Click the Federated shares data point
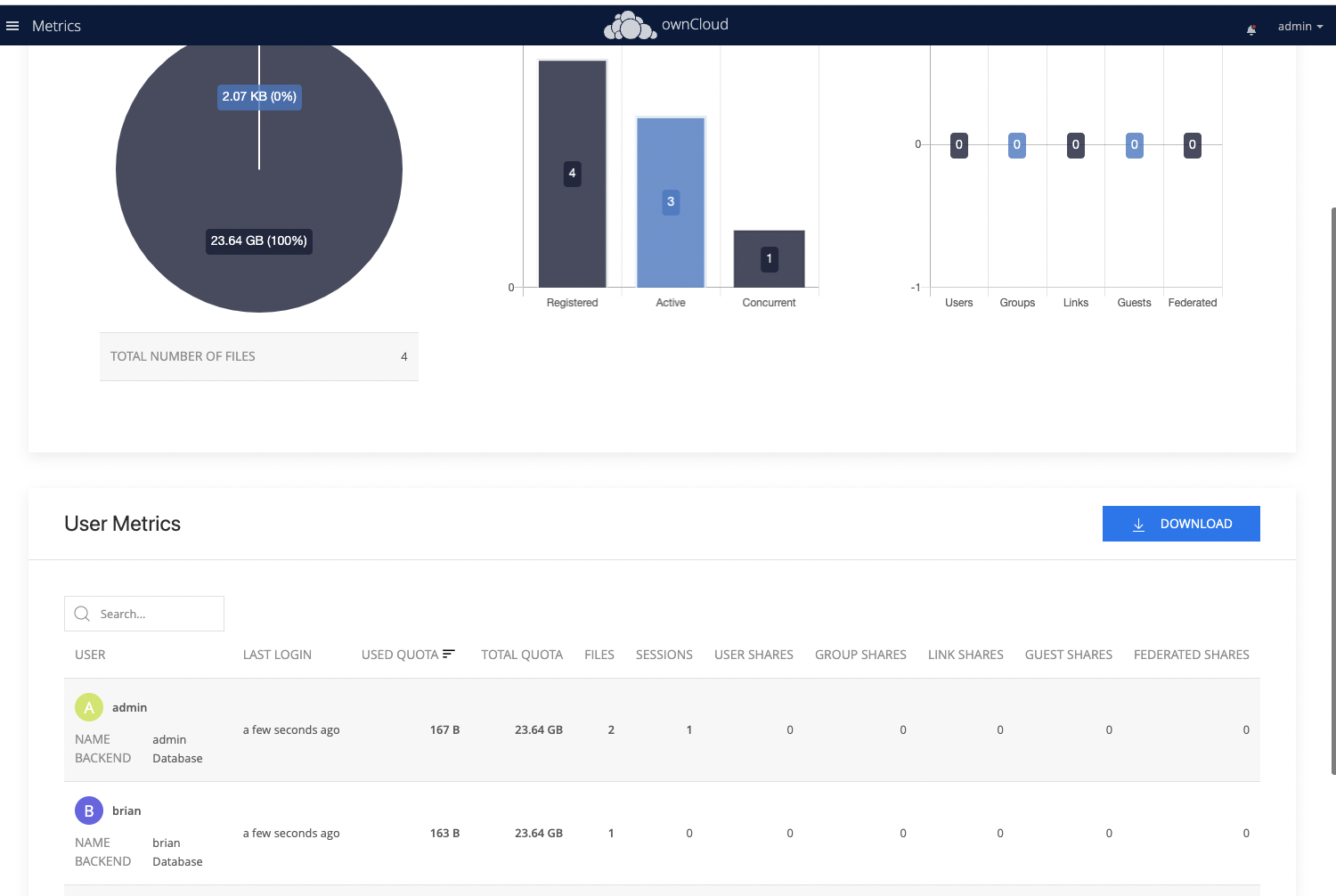Image resolution: width=1336 pixels, height=896 pixels. (x=1193, y=144)
